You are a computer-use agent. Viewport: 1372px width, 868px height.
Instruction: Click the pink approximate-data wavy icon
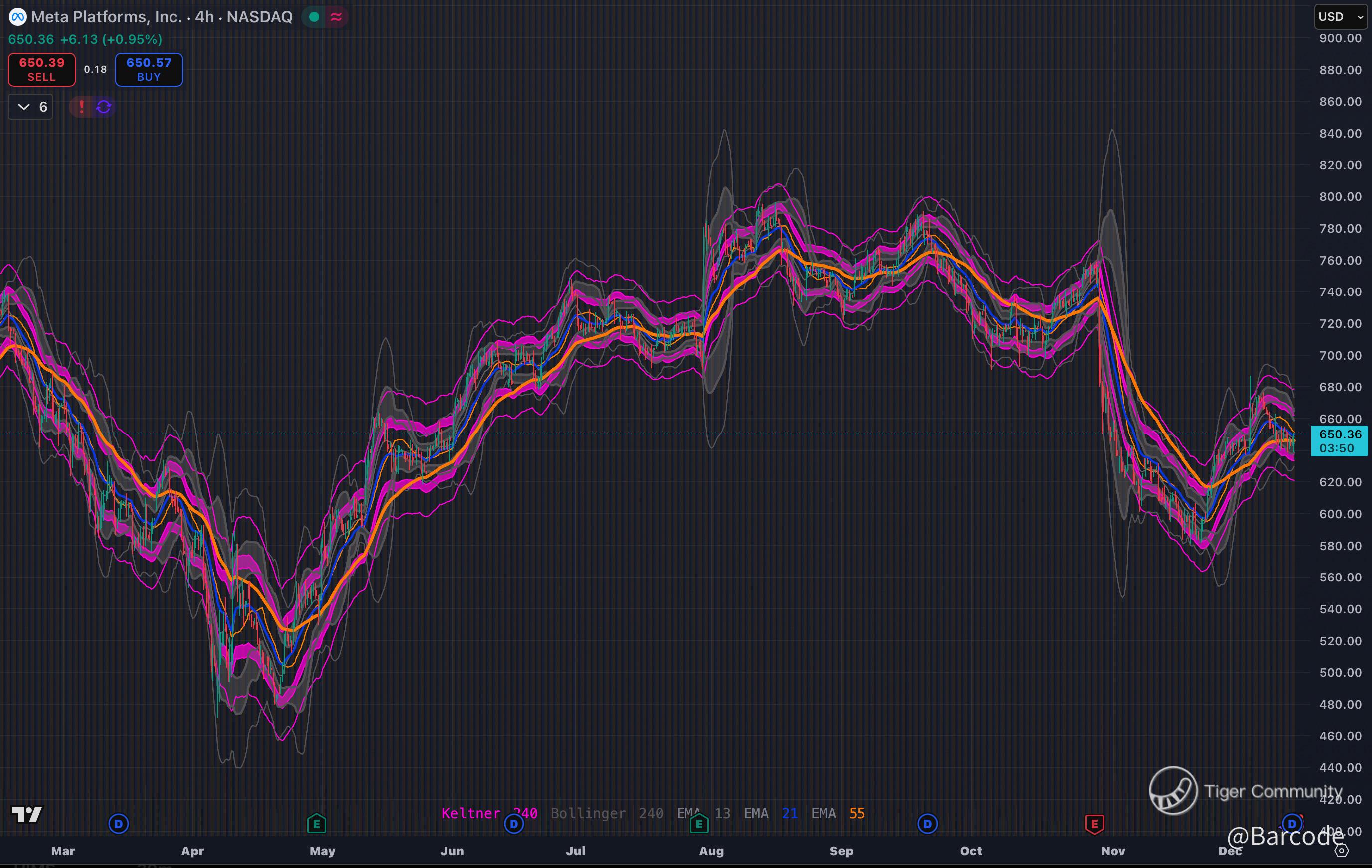336,17
